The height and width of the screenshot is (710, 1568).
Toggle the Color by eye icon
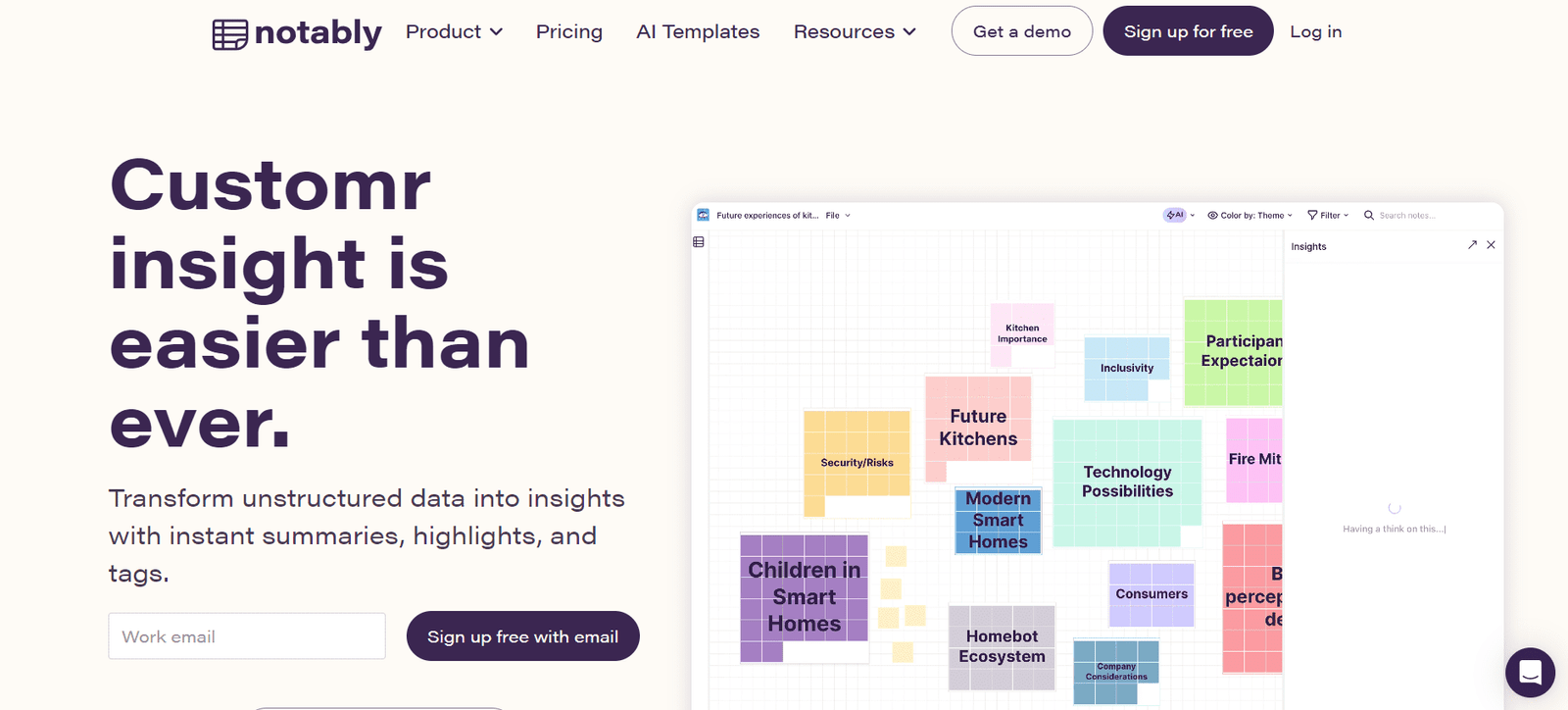tap(1212, 215)
